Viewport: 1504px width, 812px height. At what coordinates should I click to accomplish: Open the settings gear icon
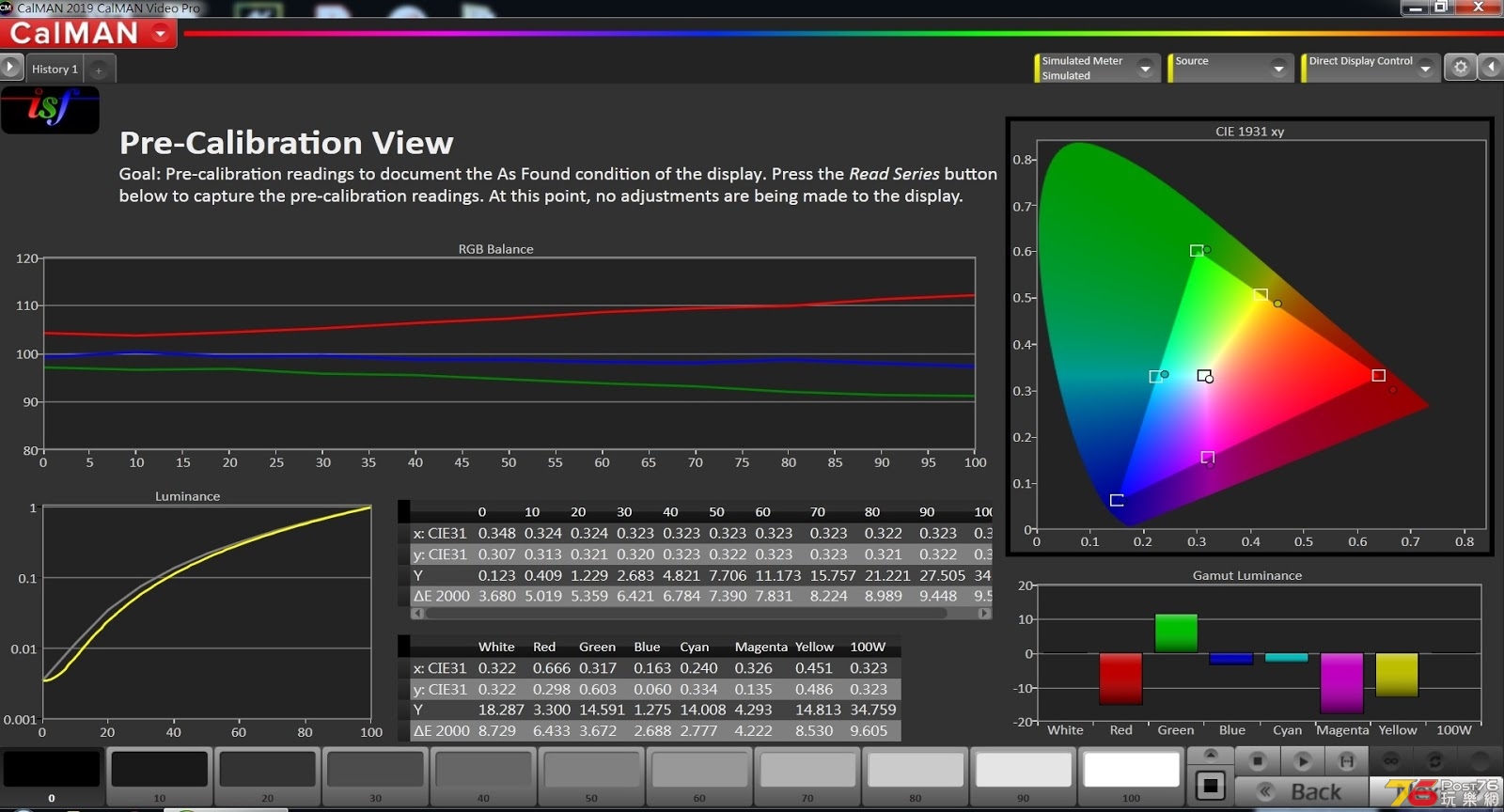coord(1460,68)
